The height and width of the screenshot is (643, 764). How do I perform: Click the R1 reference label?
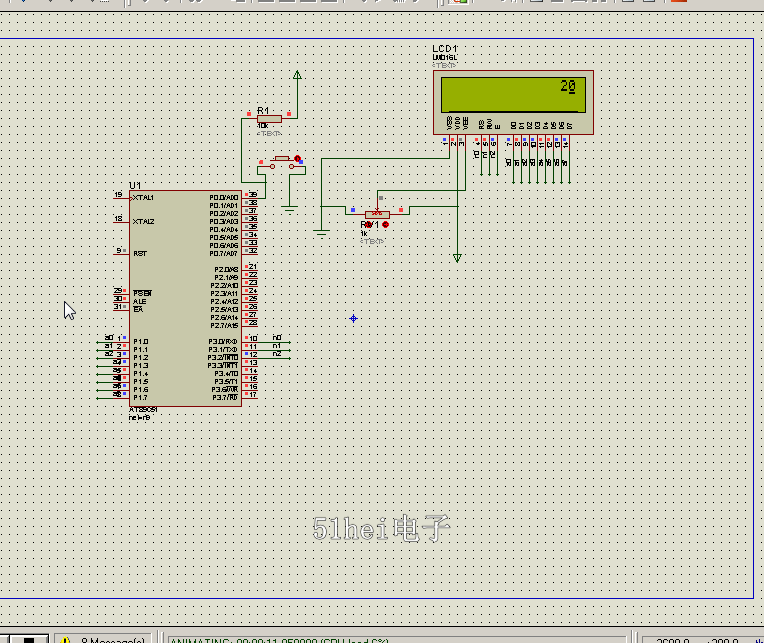point(263,111)
